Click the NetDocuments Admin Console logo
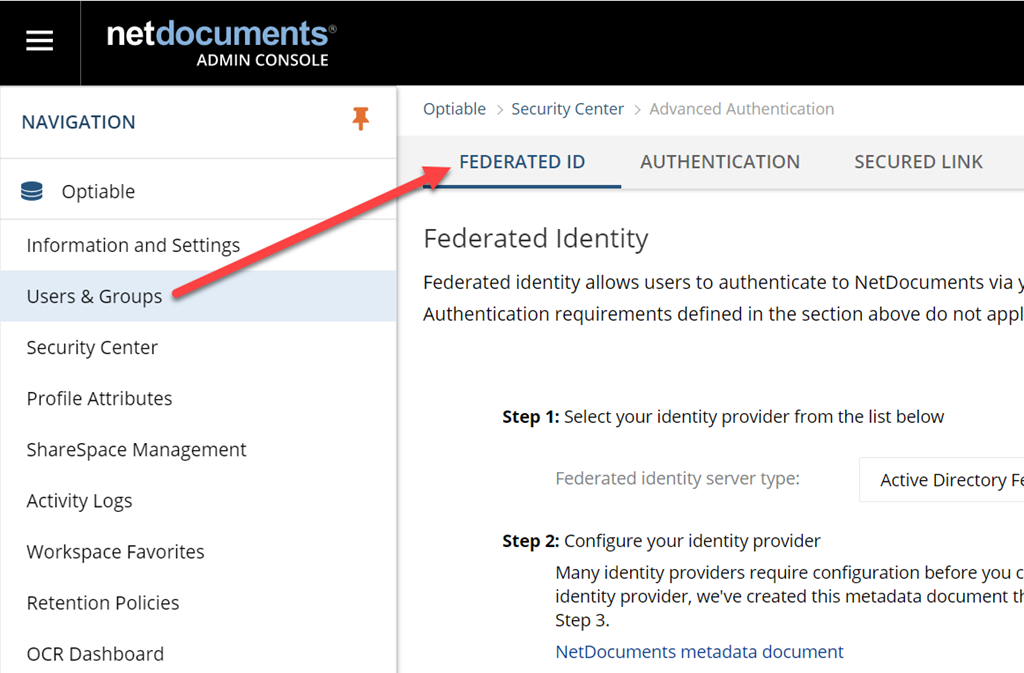 pyautogui.click(x=221, y=44)
